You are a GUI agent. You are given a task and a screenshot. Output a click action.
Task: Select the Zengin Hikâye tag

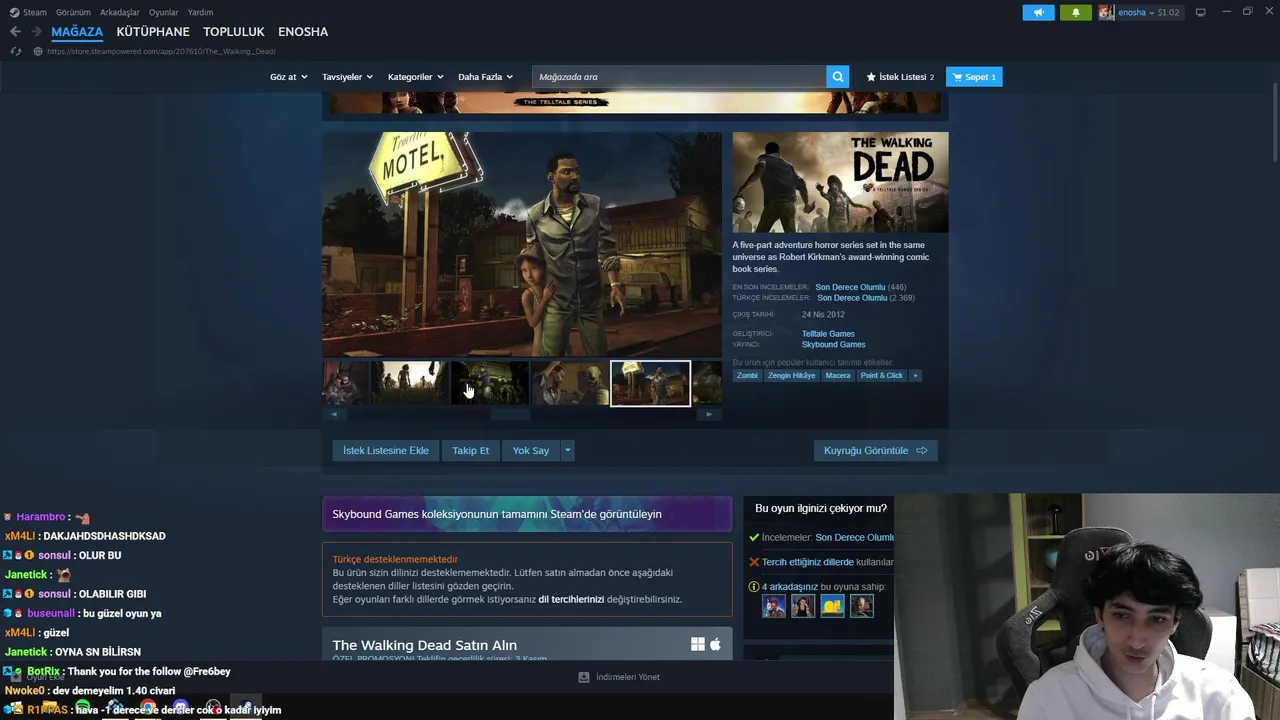point(792,376)
